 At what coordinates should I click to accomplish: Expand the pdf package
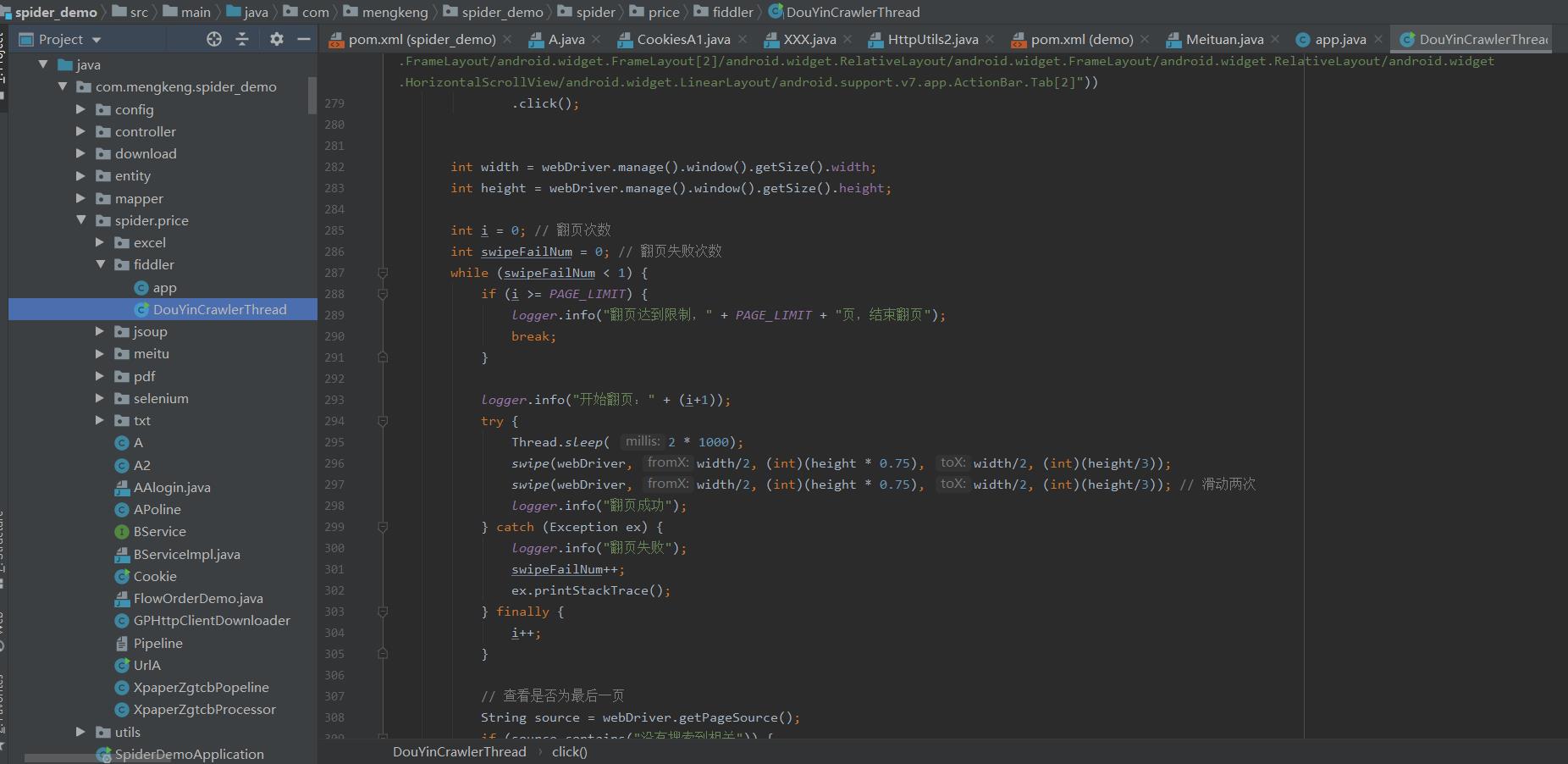click(x=99, y=376)
